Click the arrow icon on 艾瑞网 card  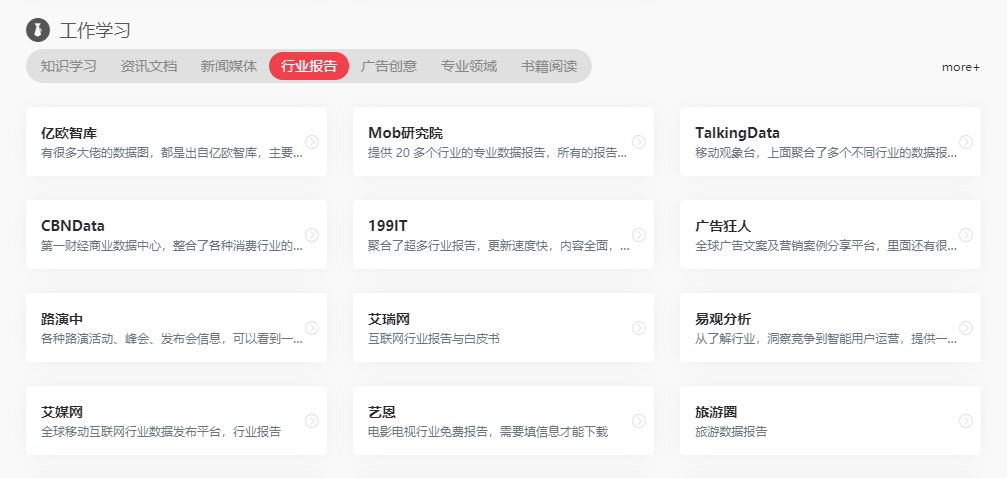tap(639, 328)
